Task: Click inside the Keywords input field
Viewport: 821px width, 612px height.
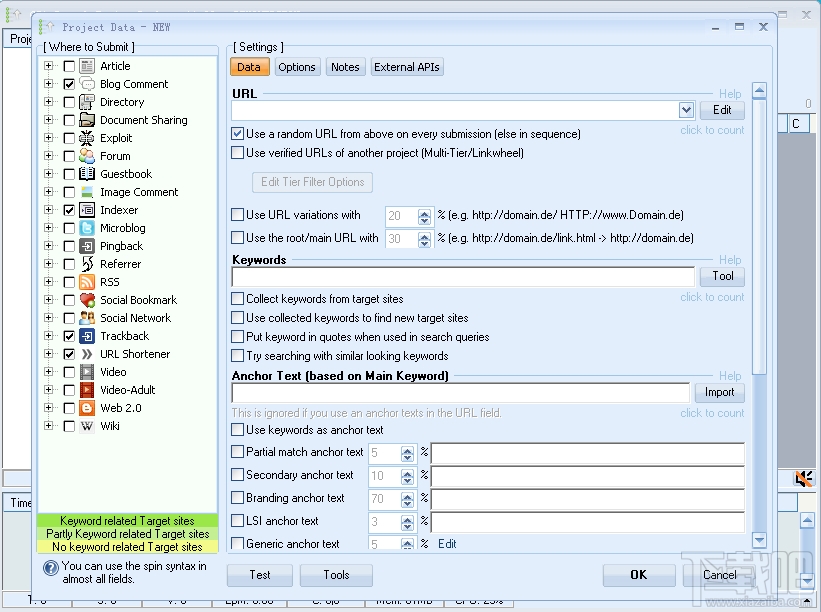Action: click(x=460, y=277)
